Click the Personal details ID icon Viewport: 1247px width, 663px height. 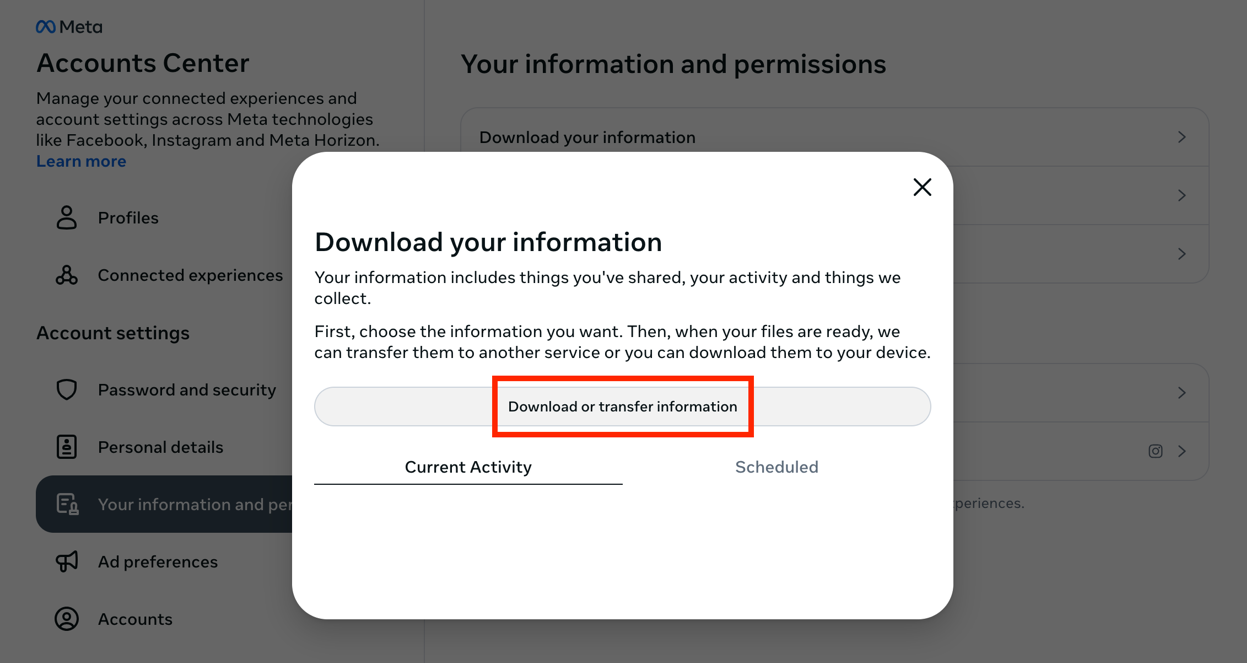67,447
